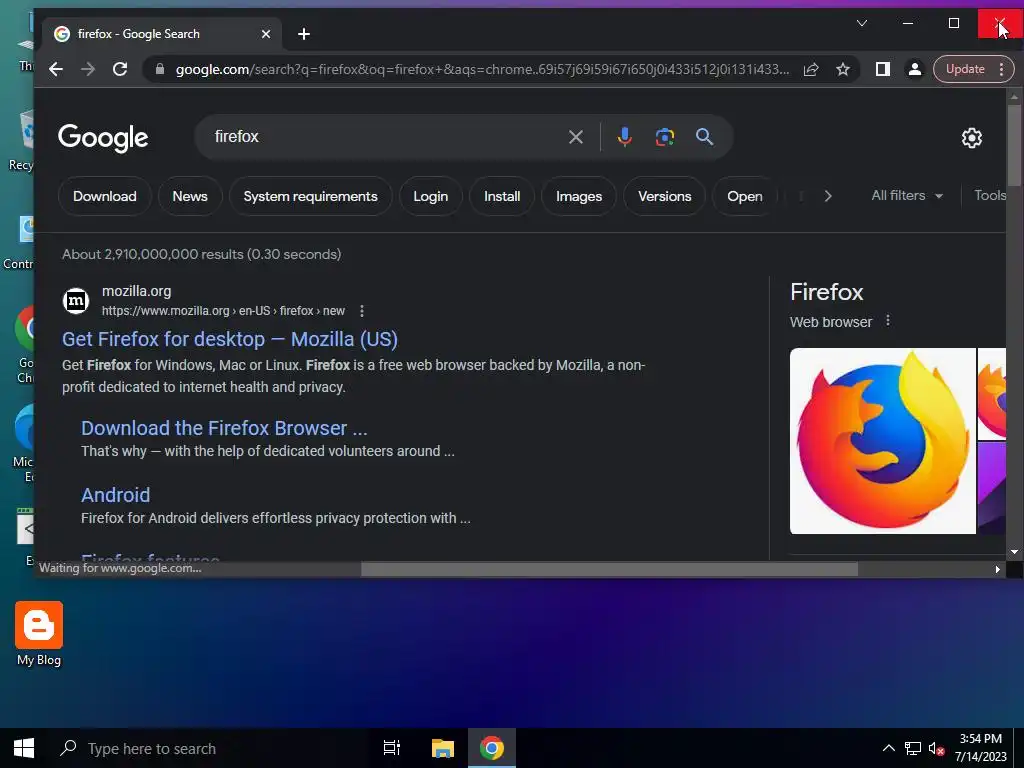The height and width of the screenshot is (768, 1024).
Task: Click the Google logo
Action: [x=103, y=138]
